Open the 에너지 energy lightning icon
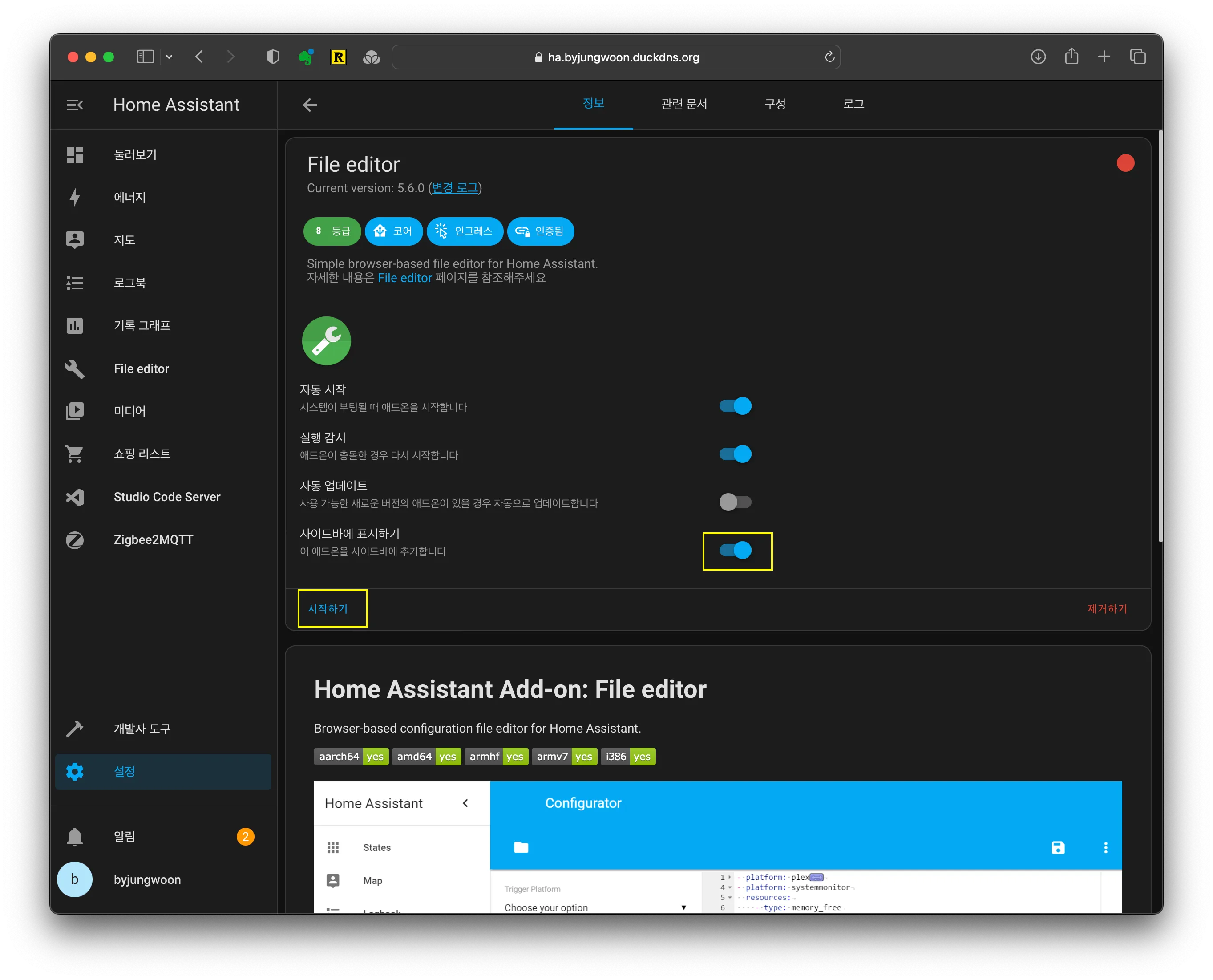The width and height of the screenshot is (1213, 980). click(x=74, y=197)
